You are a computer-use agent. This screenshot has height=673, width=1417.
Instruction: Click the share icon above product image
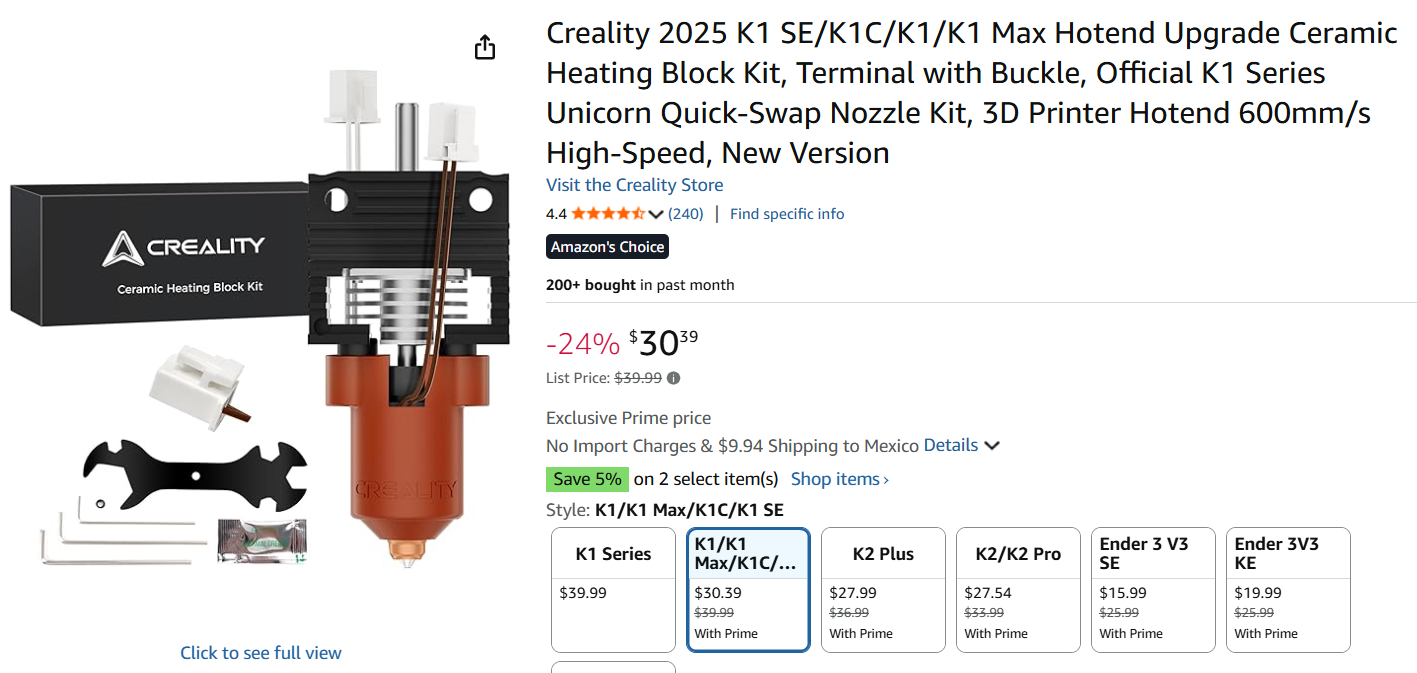(x=485, y=48)
